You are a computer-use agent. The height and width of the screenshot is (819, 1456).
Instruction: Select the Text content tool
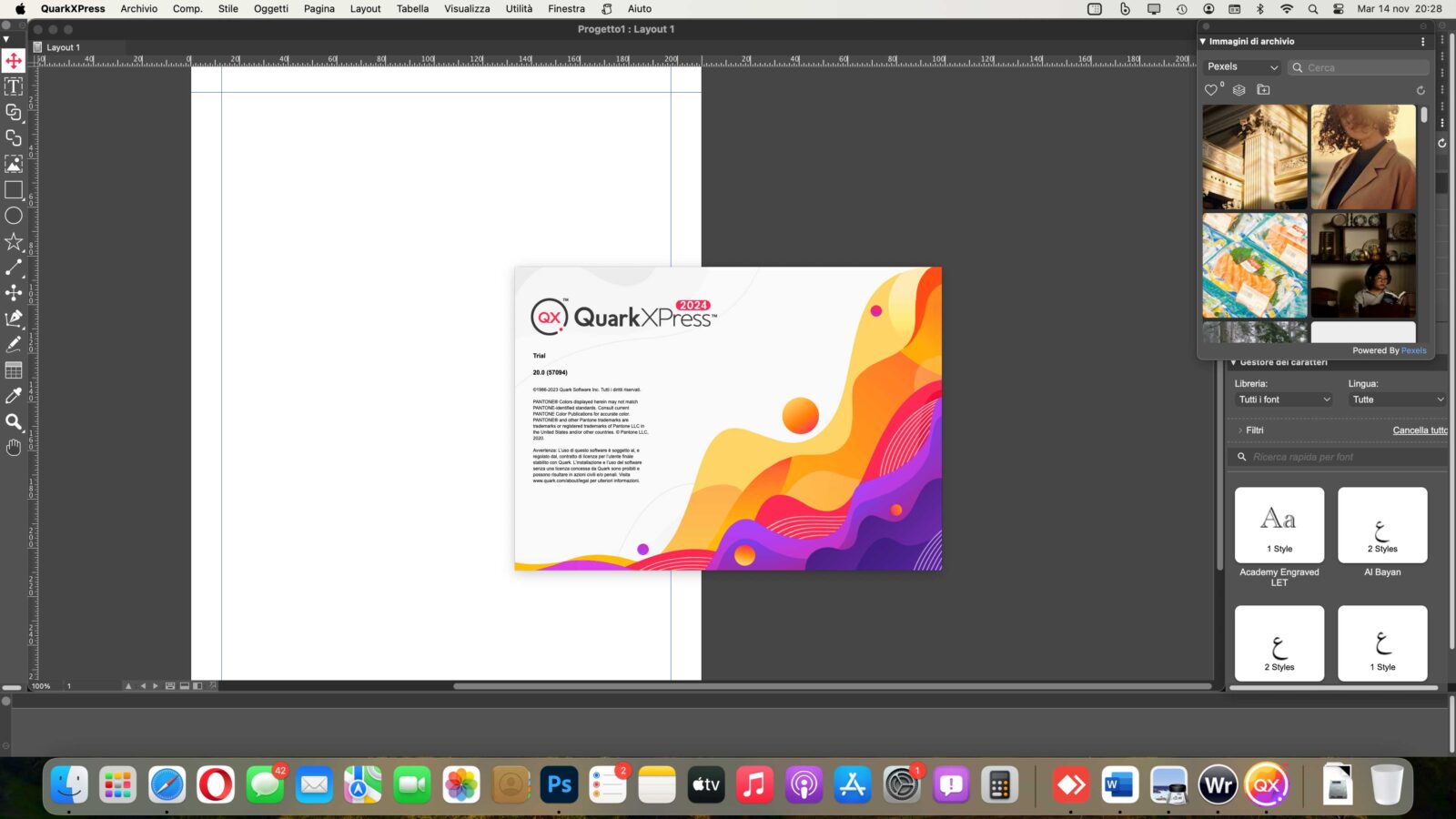point(14,86)
